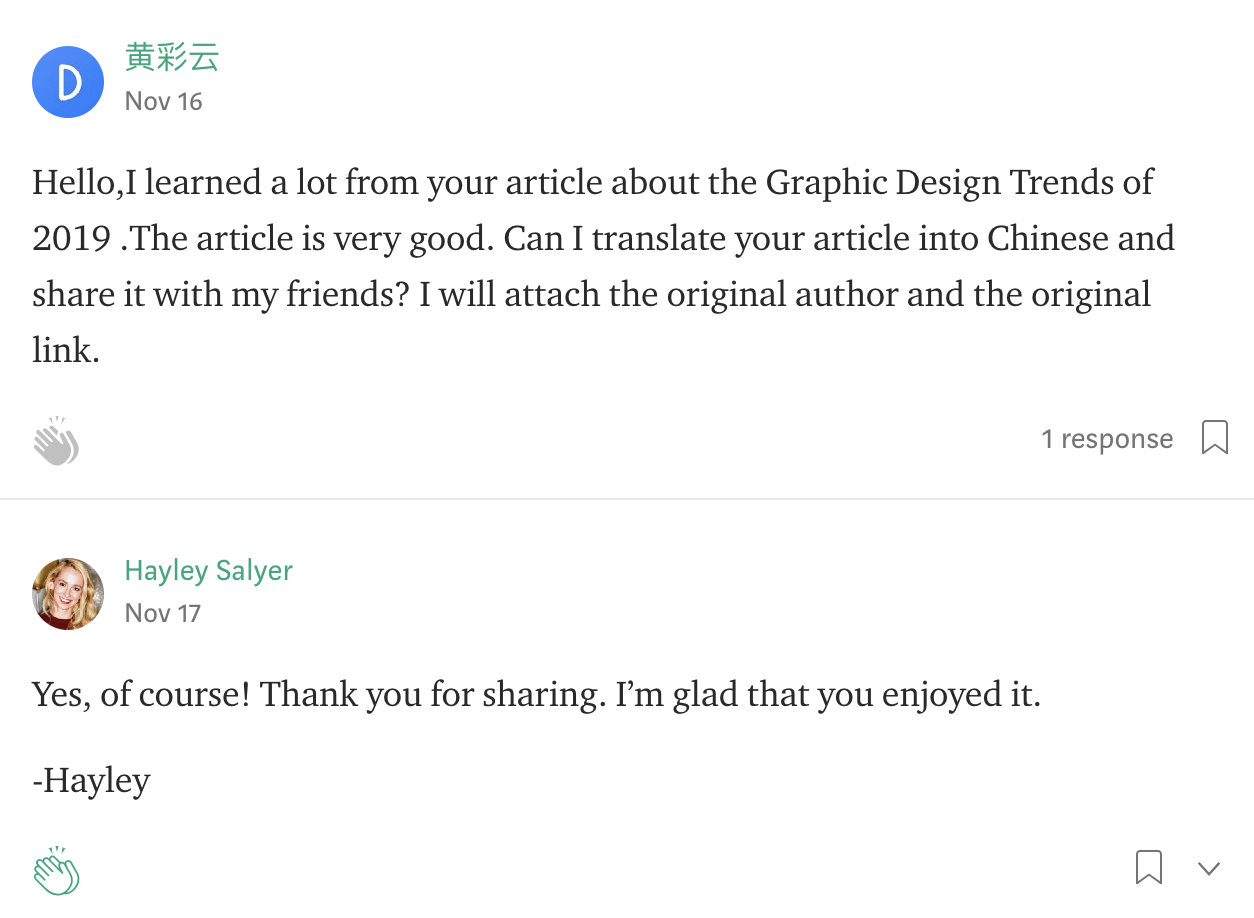Open Hayley Salyer's profile photo
The width and height of the screenshot is (1254, 918).
click(68, 594)
